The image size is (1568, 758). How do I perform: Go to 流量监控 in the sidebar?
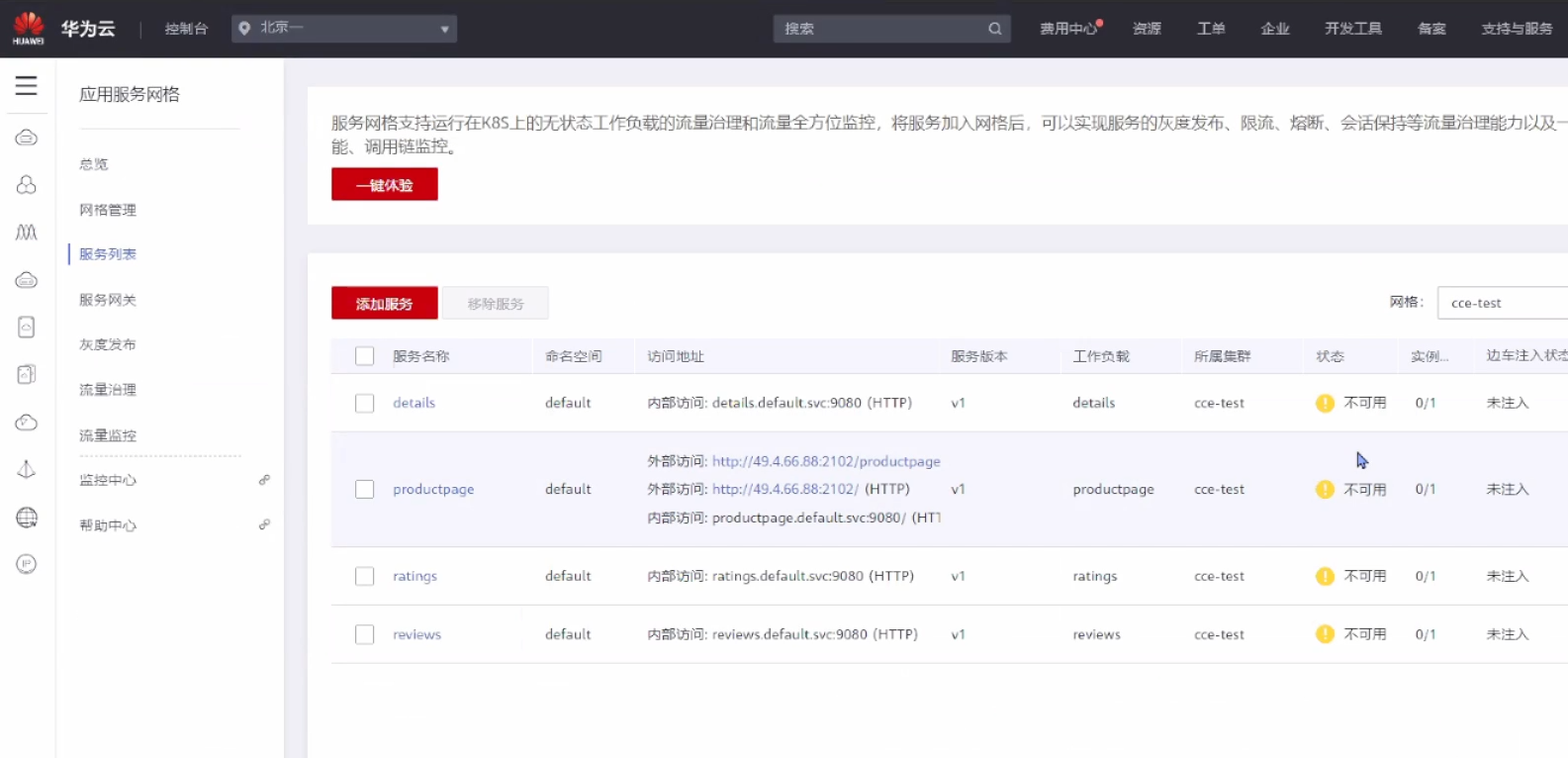tap(108, 435)
